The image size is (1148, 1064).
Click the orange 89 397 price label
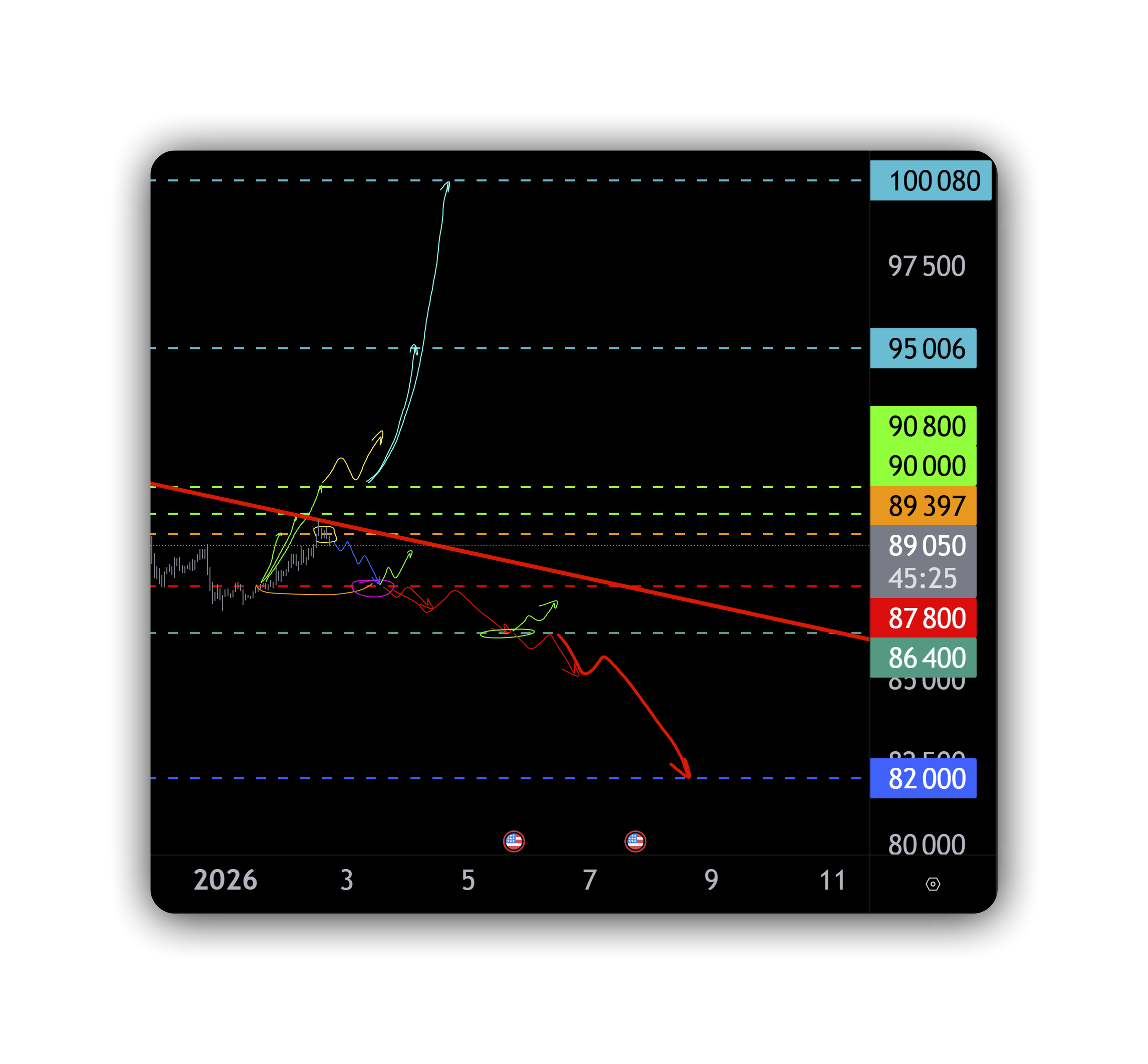[923, 506]
